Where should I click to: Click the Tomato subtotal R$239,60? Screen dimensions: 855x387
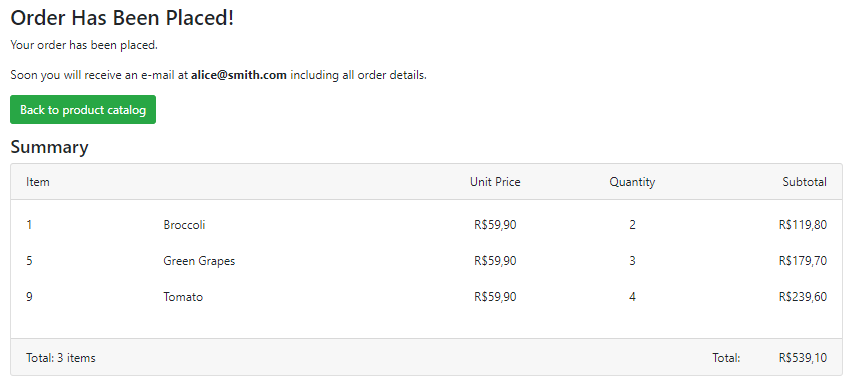[803, 297]
